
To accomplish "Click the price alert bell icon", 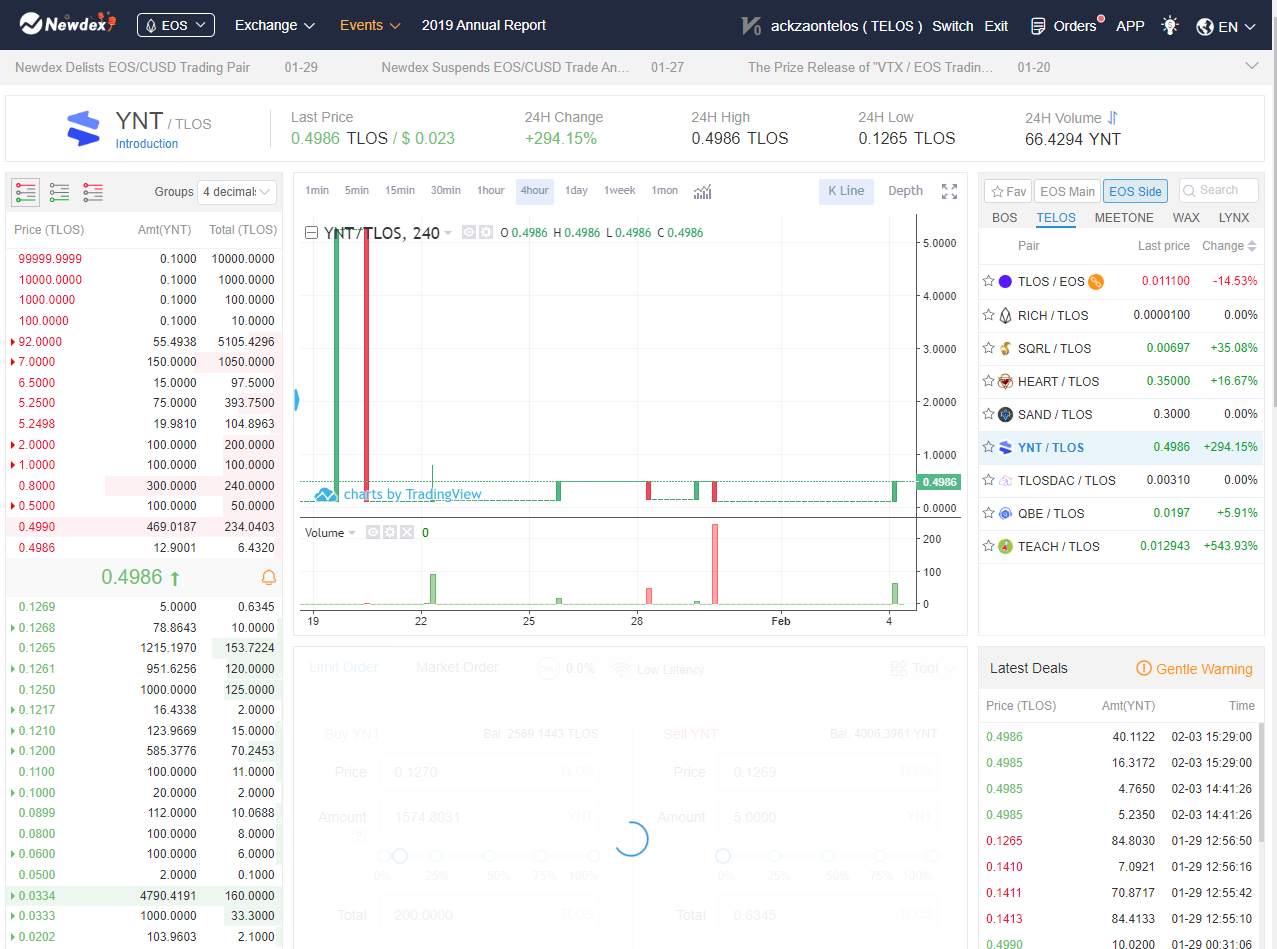I will click(268, 577).
